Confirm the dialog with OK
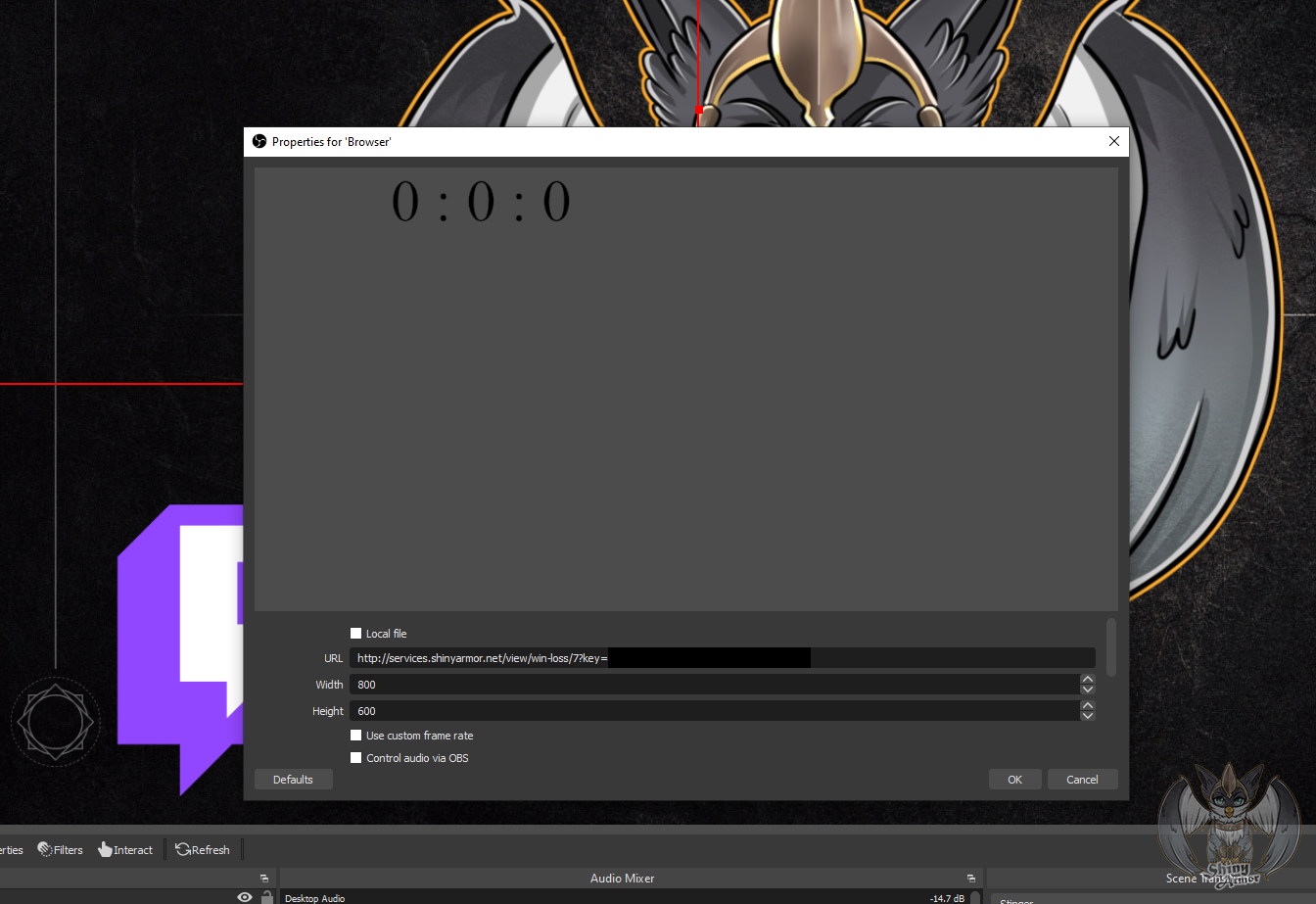 point(1014,780)
